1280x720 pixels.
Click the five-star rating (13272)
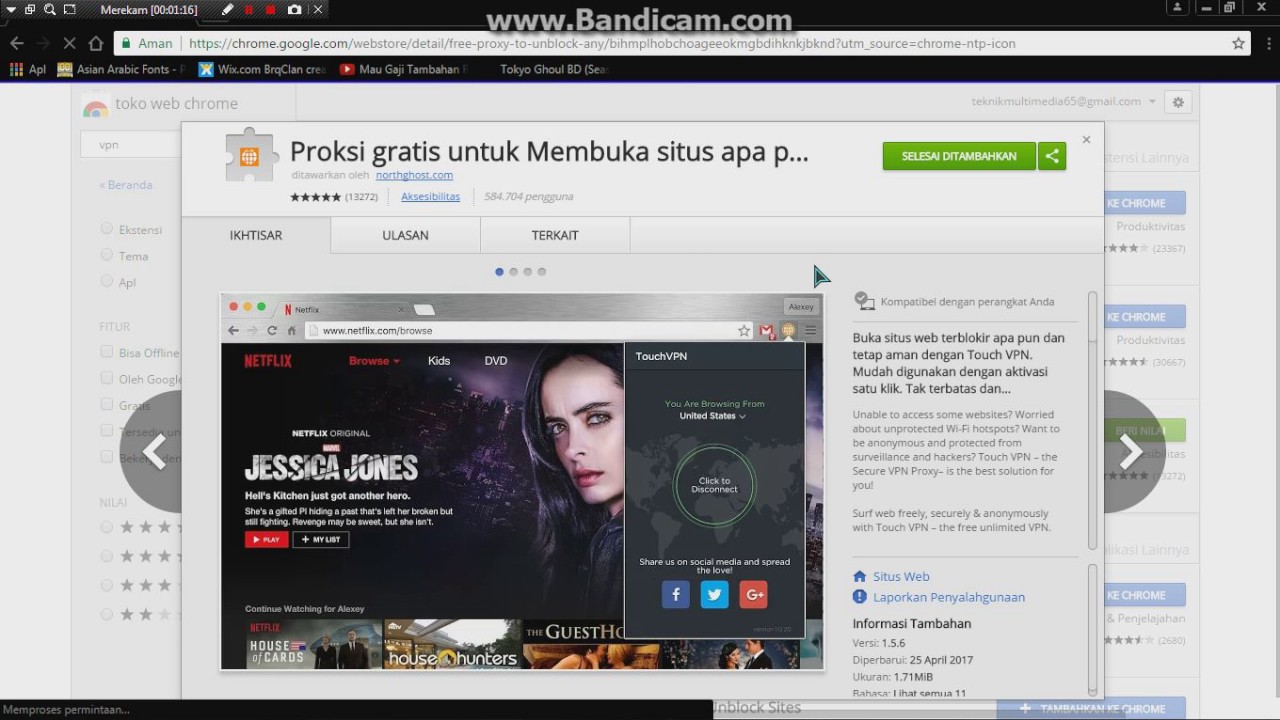coord(334,197)
